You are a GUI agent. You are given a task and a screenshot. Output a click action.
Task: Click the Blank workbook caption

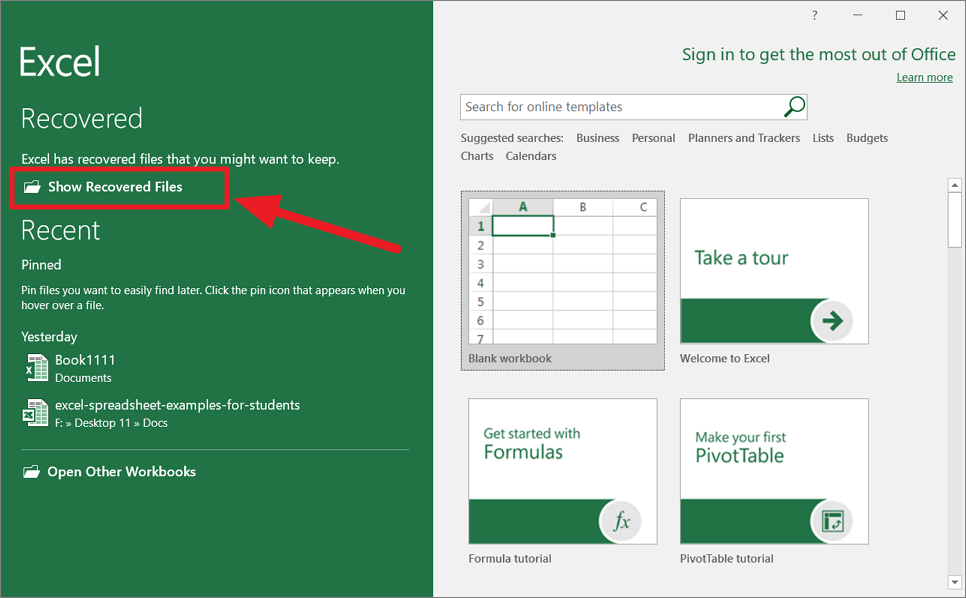click(509, 358)
